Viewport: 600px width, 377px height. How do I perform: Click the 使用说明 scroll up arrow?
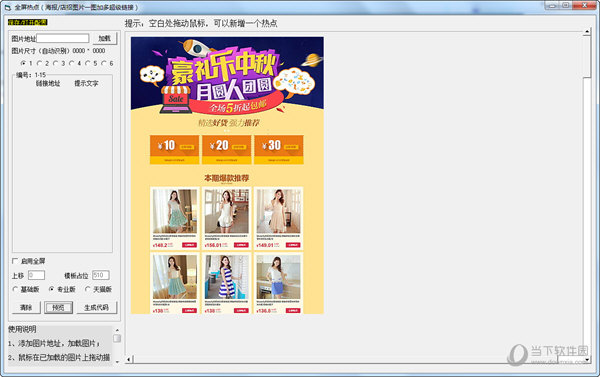pyautogui.click(x=117, y=330)
